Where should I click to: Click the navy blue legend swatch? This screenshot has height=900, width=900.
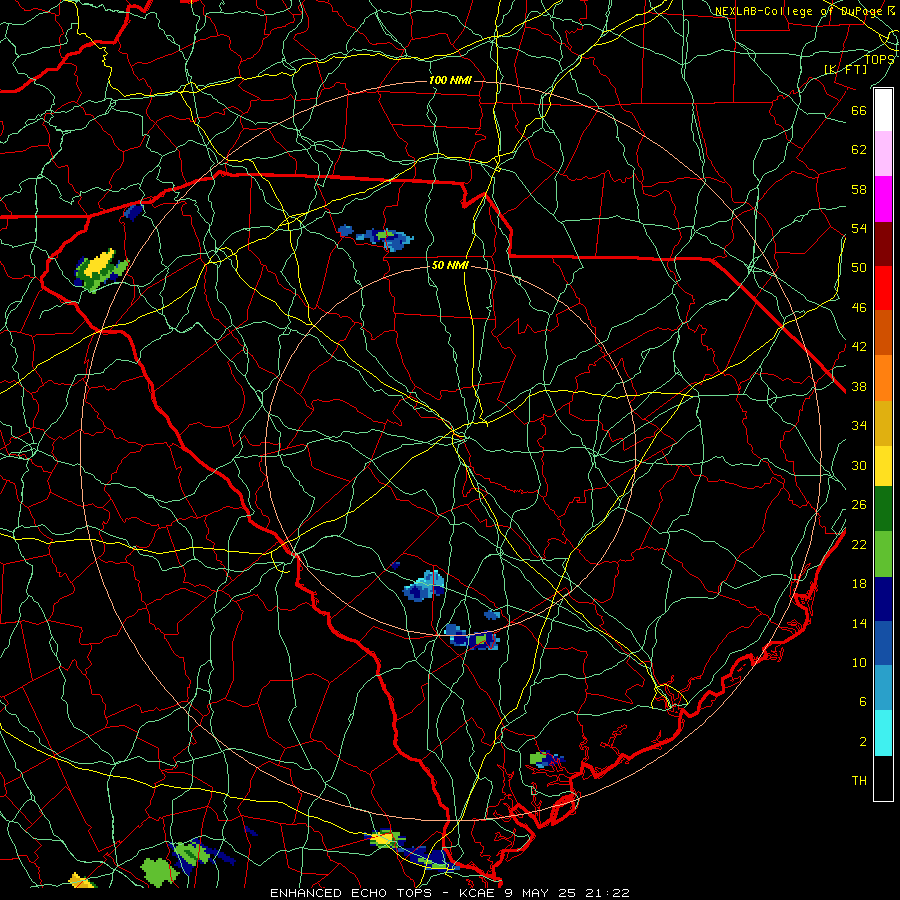(883, 599)
